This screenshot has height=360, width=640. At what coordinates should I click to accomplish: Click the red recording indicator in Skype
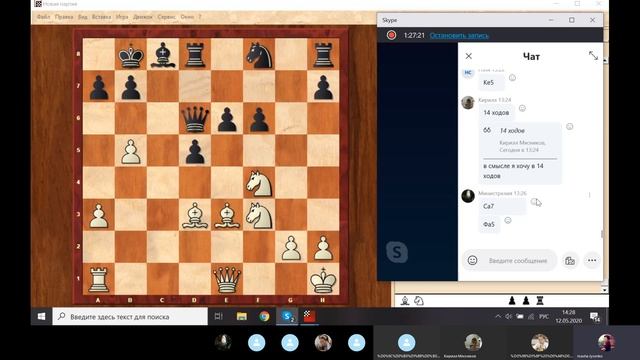point(391,35)
